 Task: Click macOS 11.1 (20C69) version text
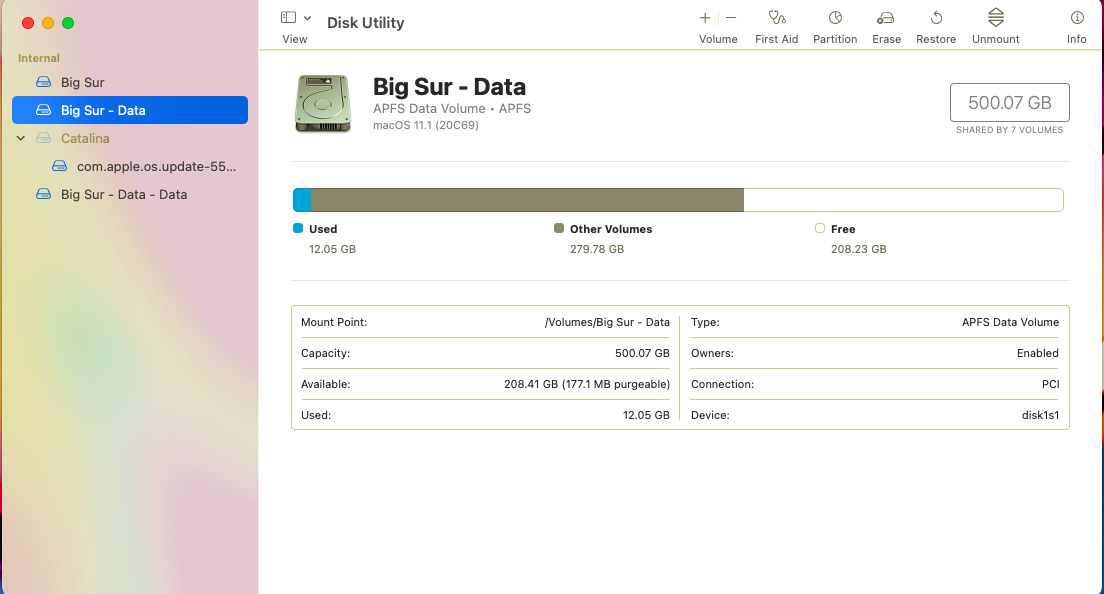pyautogui.click(x=426, y=125)
